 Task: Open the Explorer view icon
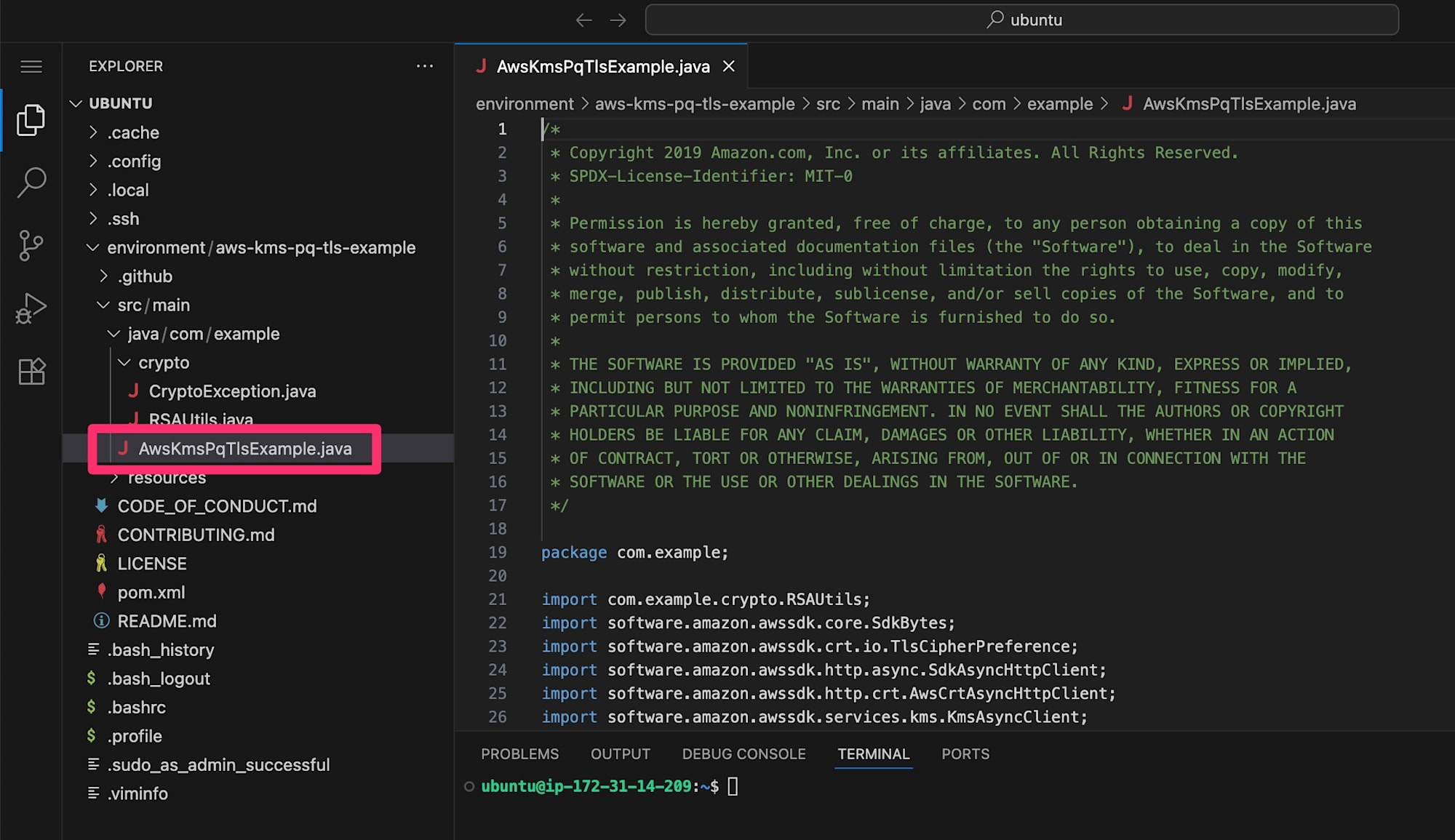[31, 120]
